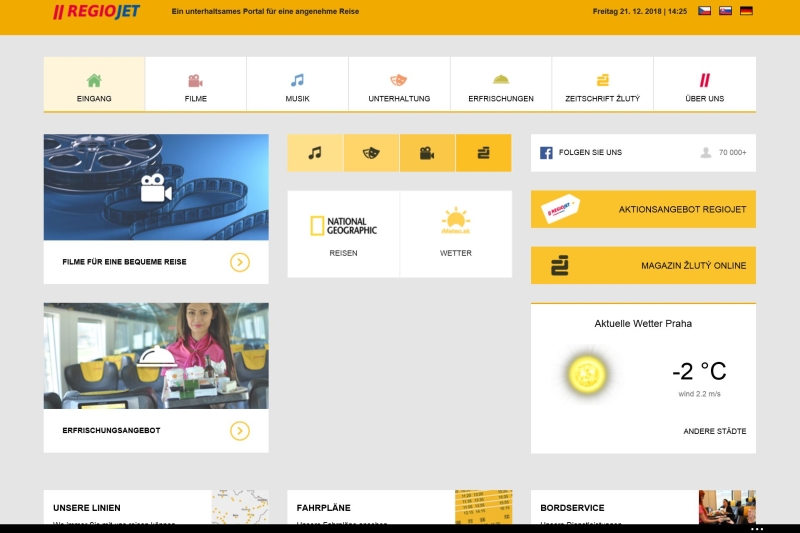Switch language using the Czech flag
The height and width of the screenshot is (533, 800).
pos(704,11)
